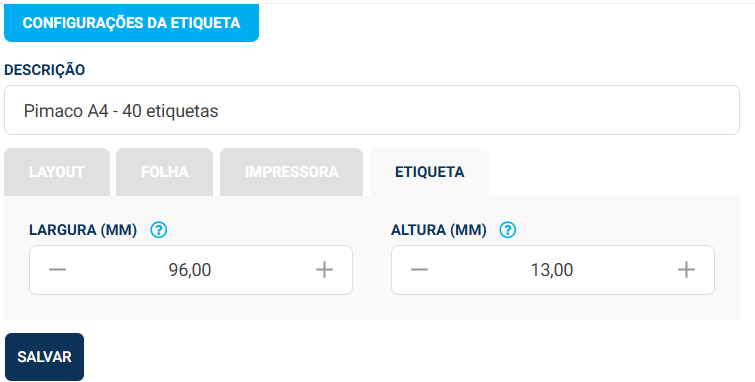Click the Pimaco A4 - 40 etiquetas text
755x382 pixels.
[x=121, y=111]
